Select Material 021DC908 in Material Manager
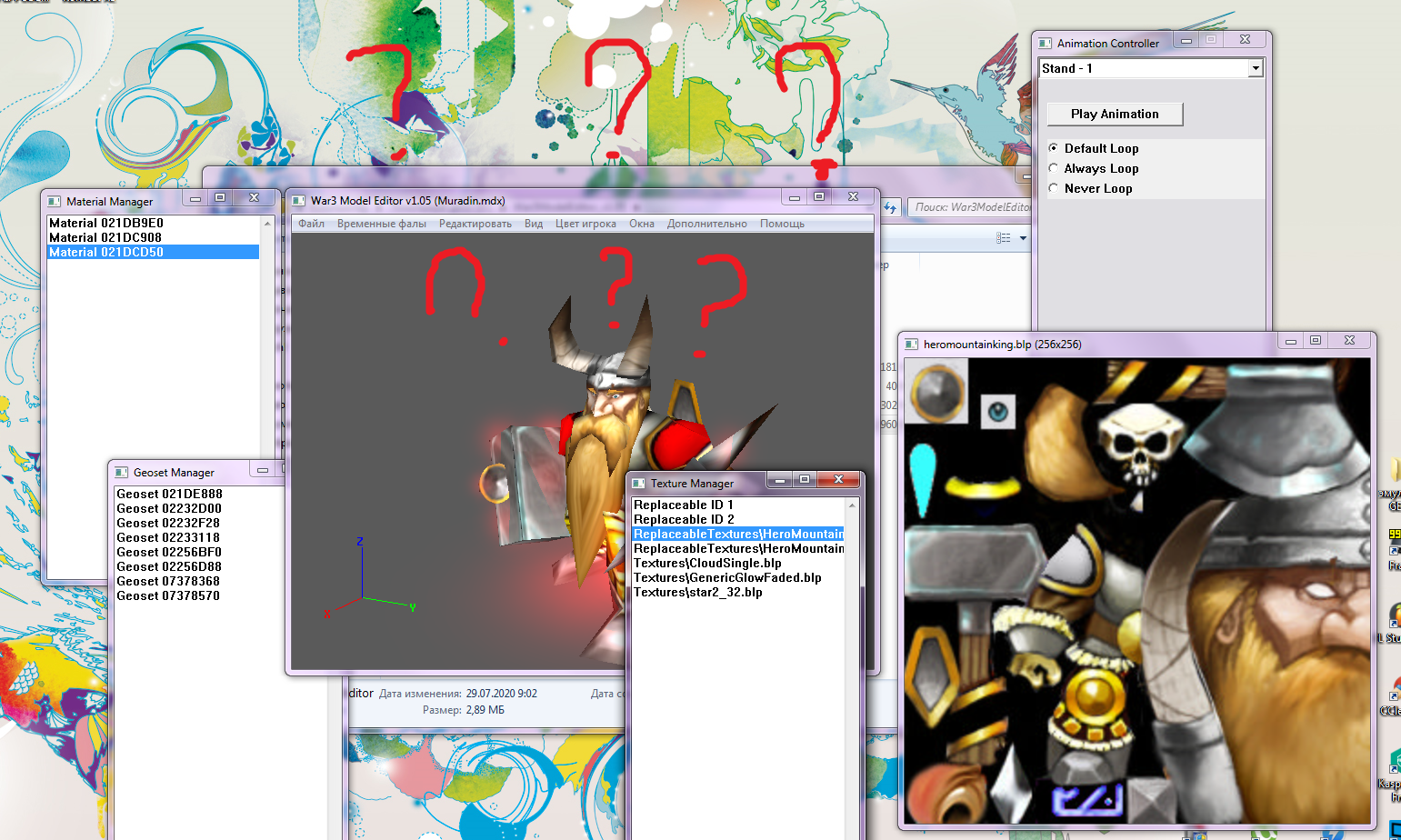 tap(153, 237)
